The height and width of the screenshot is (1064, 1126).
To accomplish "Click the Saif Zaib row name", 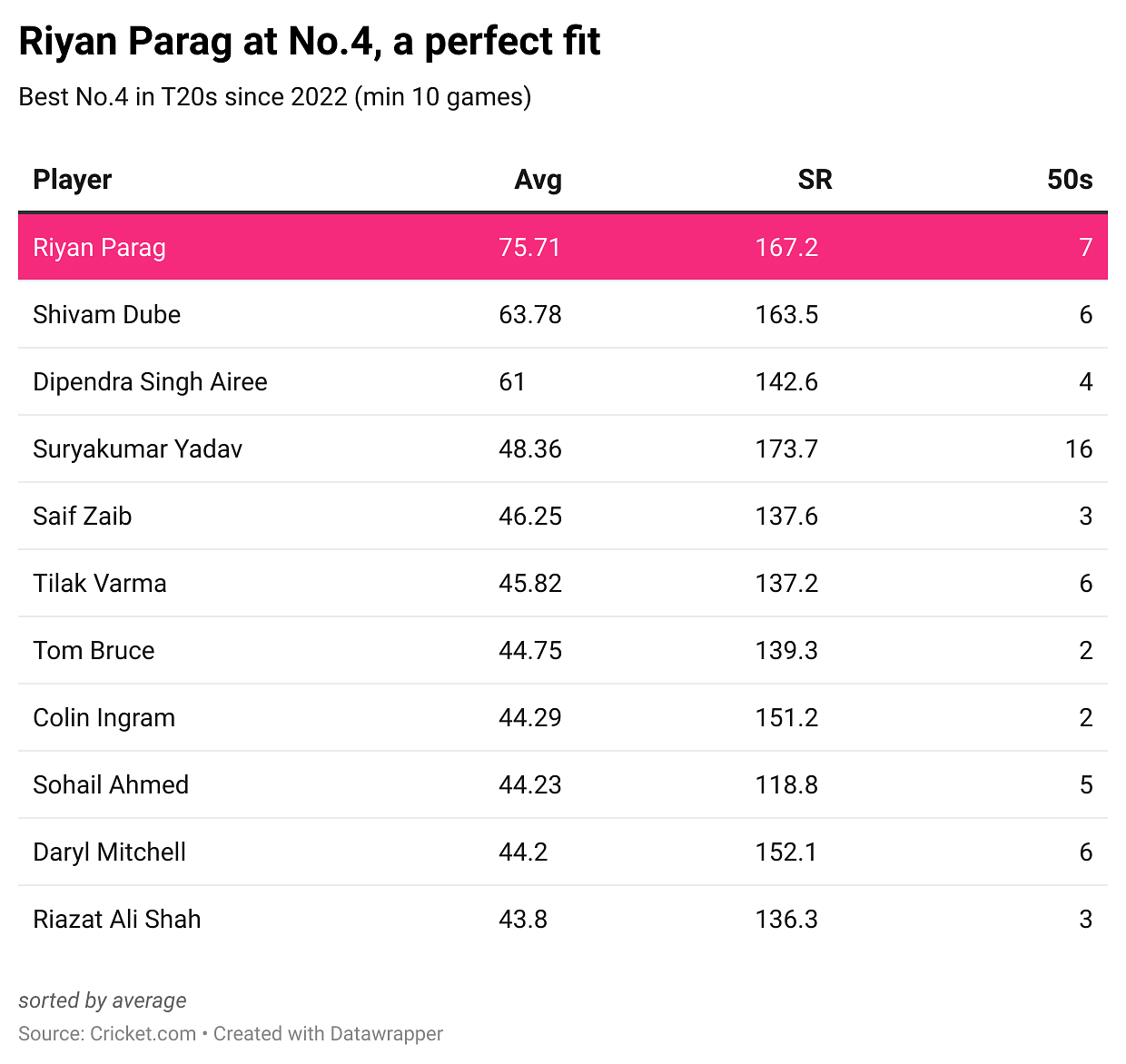I will [83, 517].
